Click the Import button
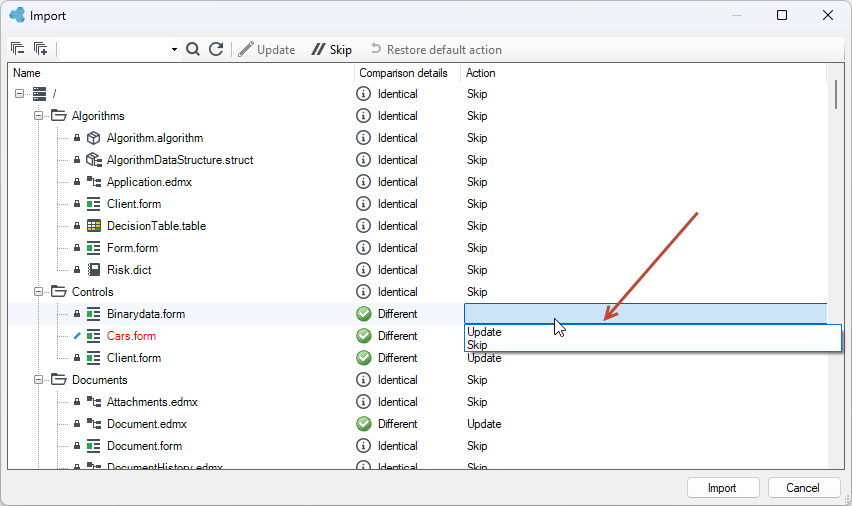The image size is (852, 506). [723, 488]
